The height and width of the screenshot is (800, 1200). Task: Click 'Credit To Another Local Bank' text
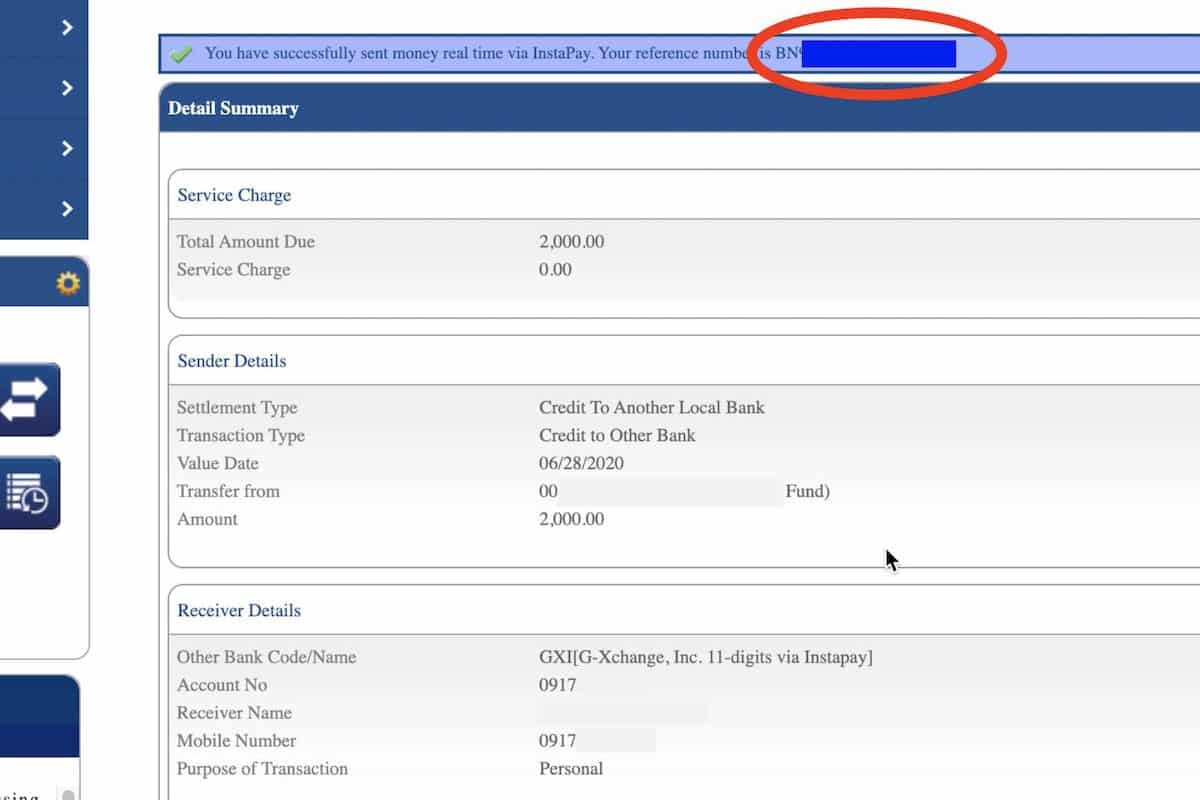pos(651,407)
